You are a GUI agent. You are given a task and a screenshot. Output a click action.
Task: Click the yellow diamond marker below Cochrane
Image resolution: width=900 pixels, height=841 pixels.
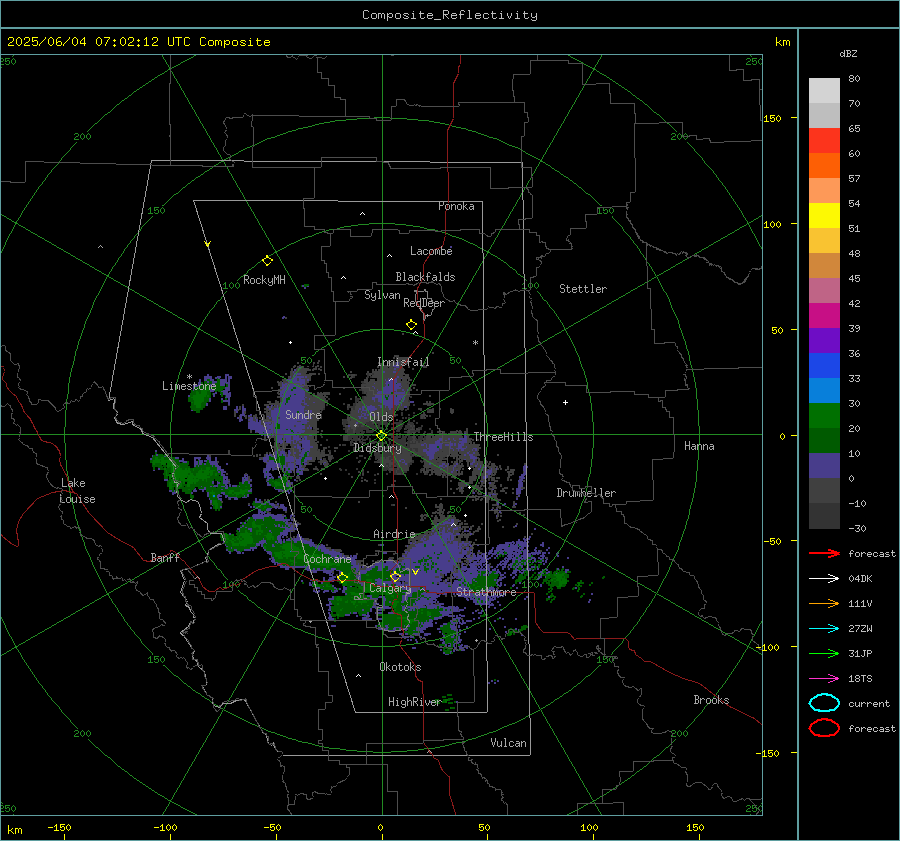(x=342, y=578)
